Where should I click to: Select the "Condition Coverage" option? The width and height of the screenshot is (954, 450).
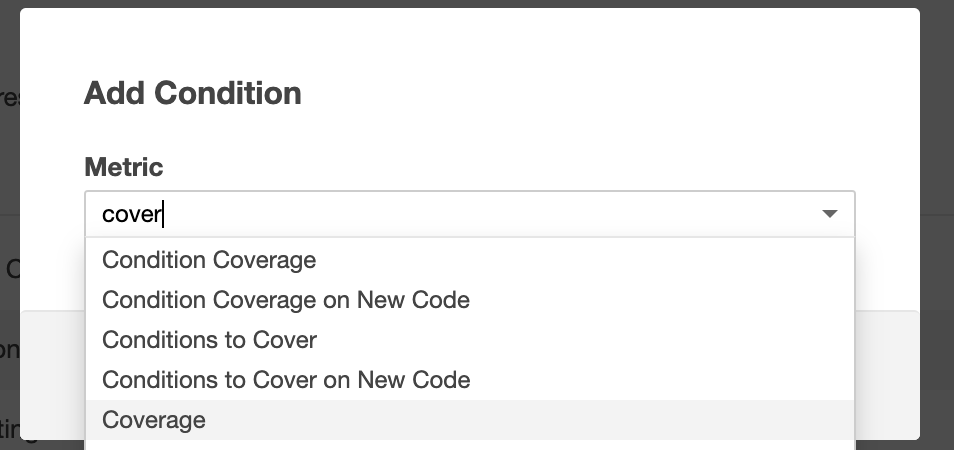click(x=209, y=260)
